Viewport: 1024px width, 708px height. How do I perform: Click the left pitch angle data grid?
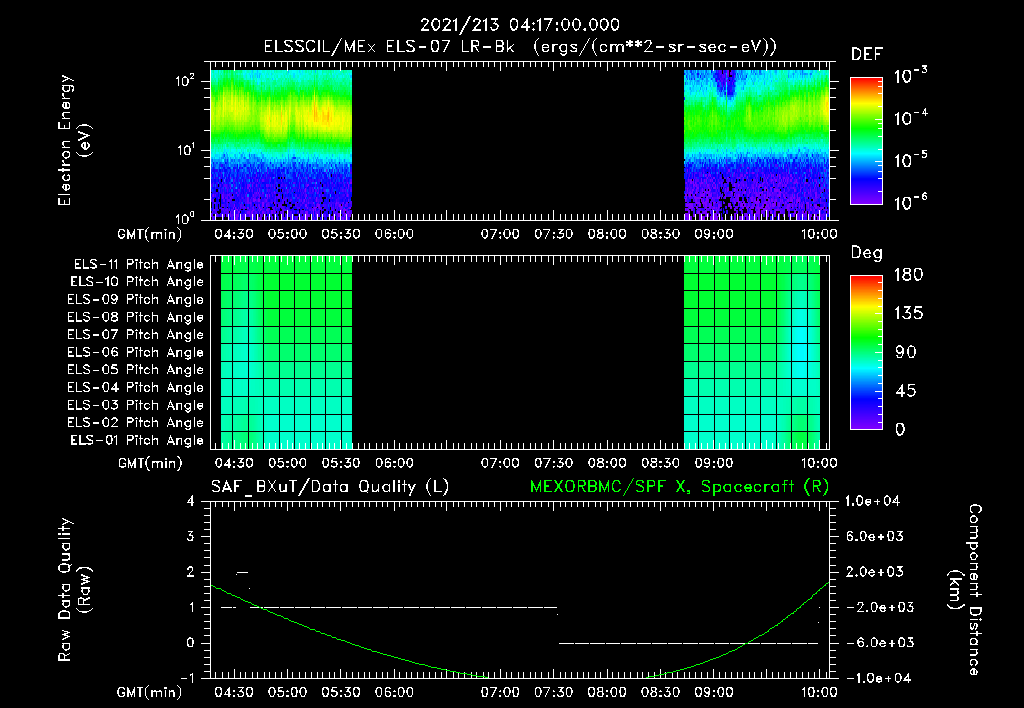287,352
